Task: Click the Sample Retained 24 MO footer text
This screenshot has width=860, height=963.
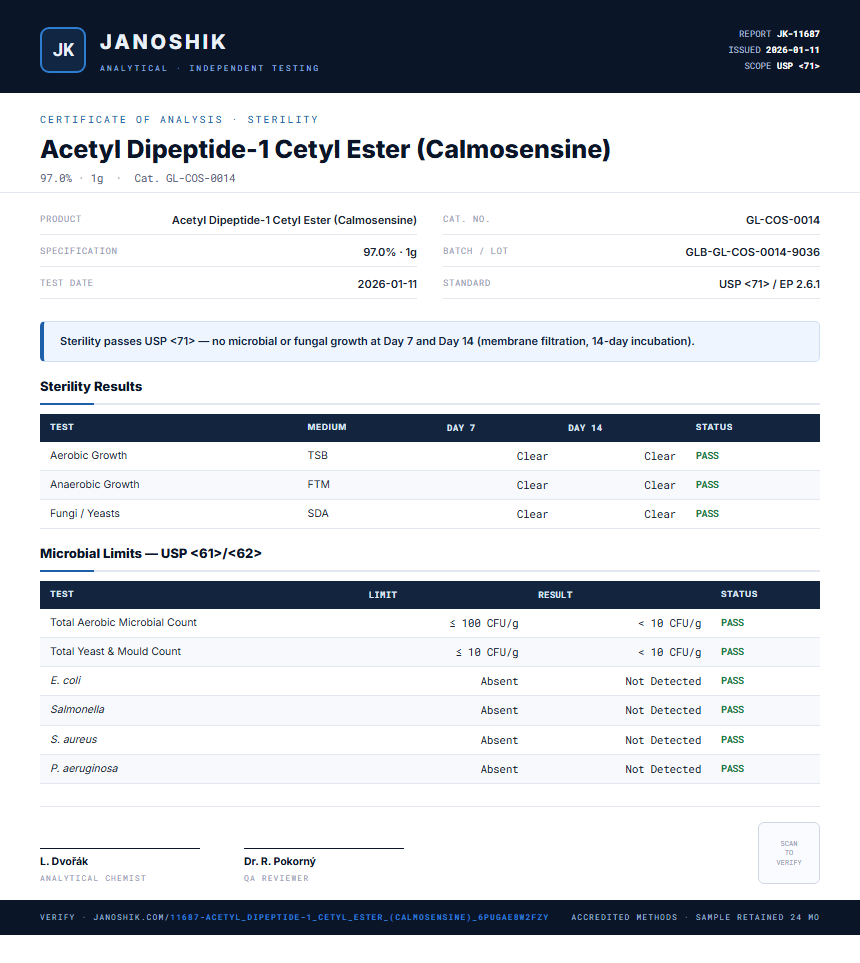Action: coord(757,917)
